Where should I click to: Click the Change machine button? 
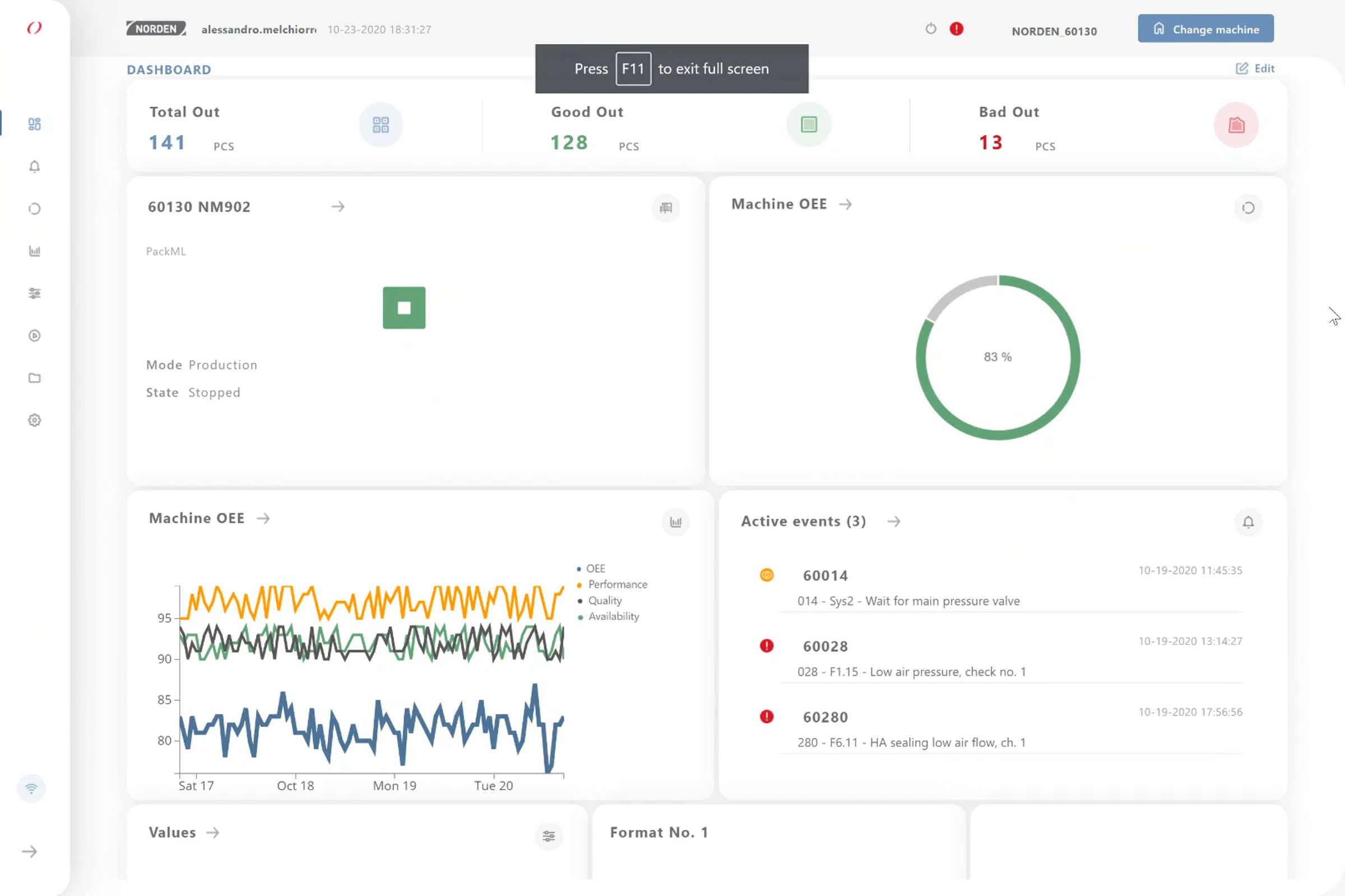[x=1205, y=29]
